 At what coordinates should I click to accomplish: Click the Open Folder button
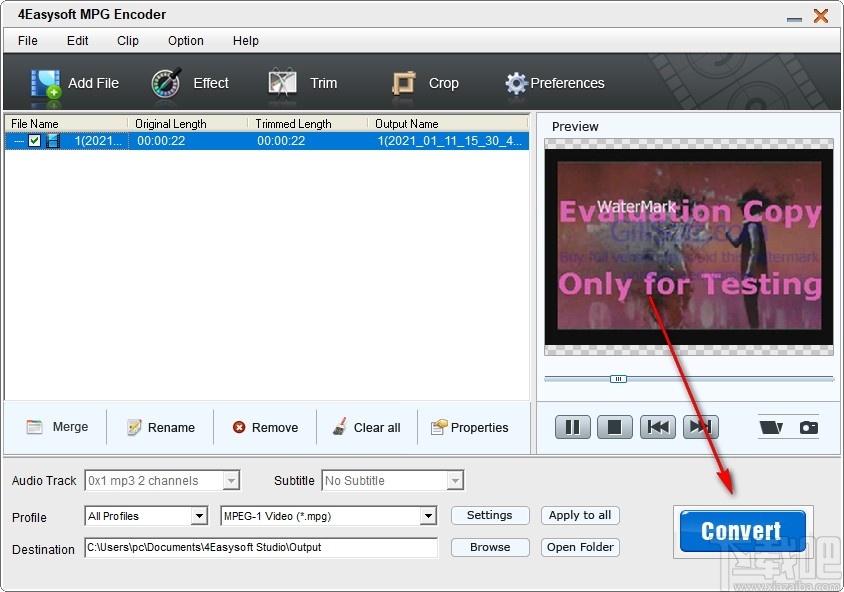[x=580, y=547]
